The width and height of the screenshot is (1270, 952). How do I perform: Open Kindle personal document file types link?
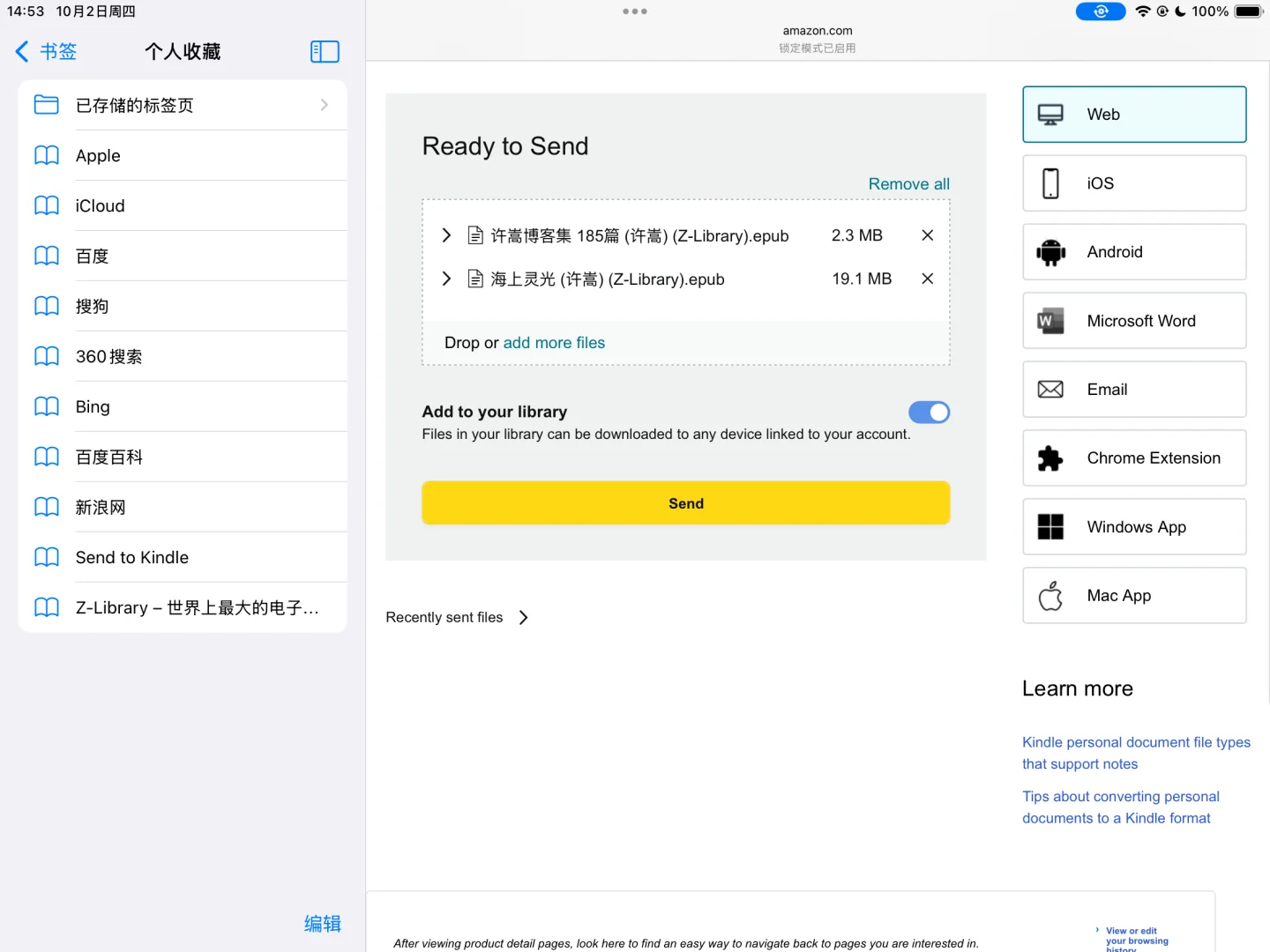click(x=1136, y=754)
